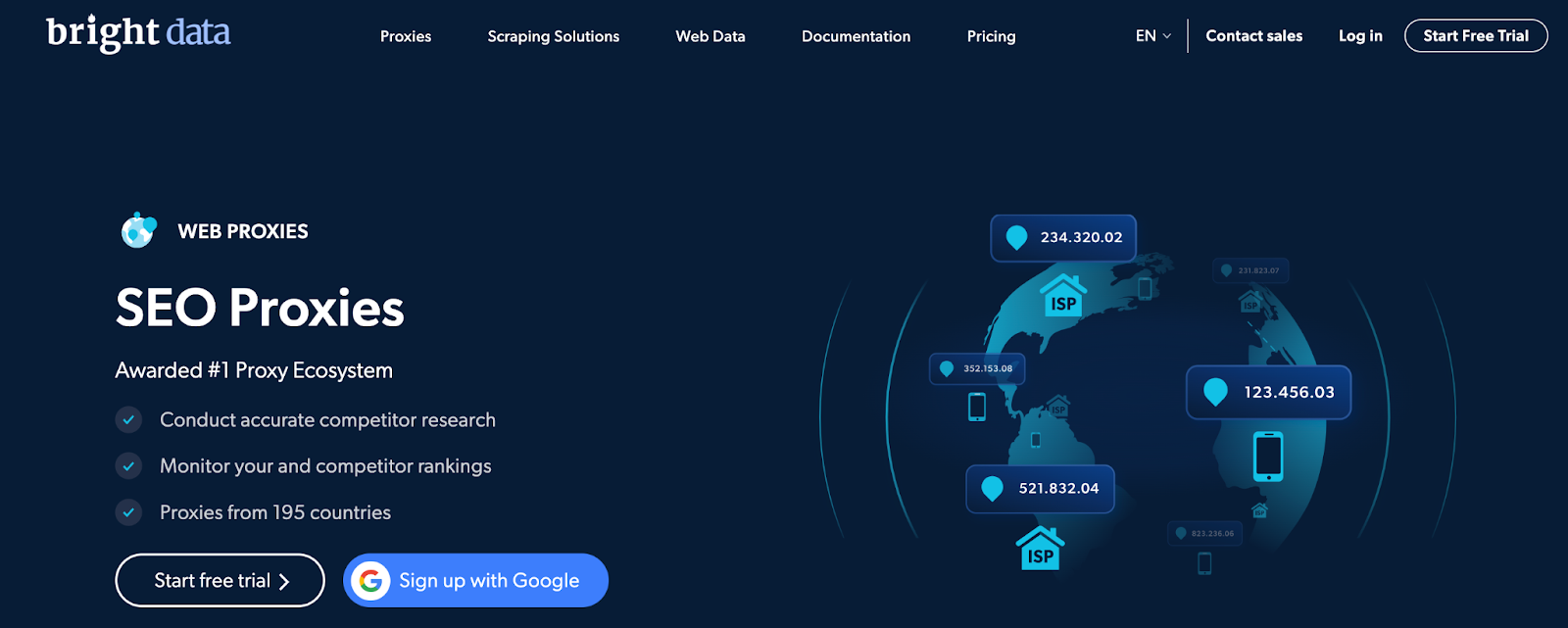Click the faded 823.236.06 IP badge

coord(1205,533)
